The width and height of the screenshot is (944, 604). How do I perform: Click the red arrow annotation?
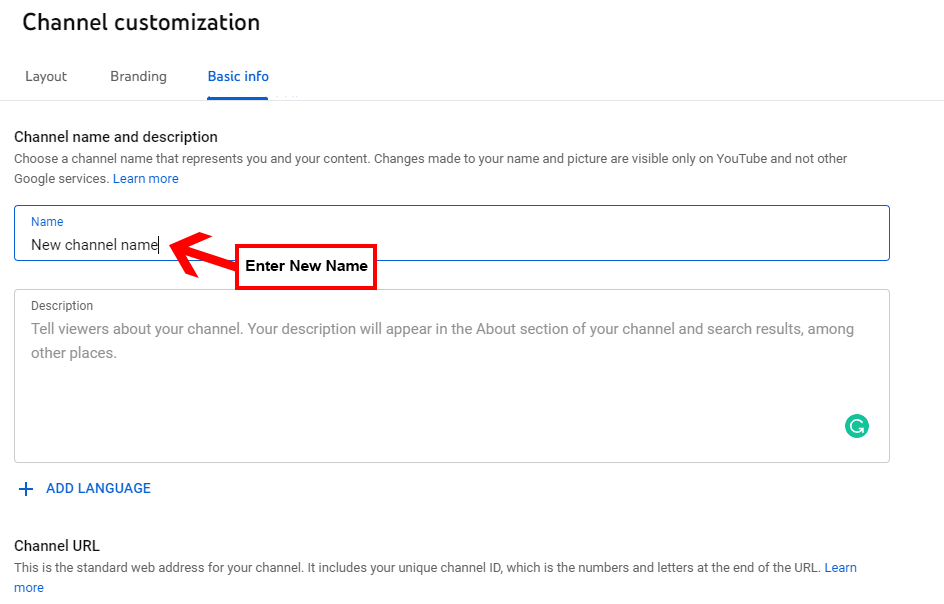click(x=202, y=254)
